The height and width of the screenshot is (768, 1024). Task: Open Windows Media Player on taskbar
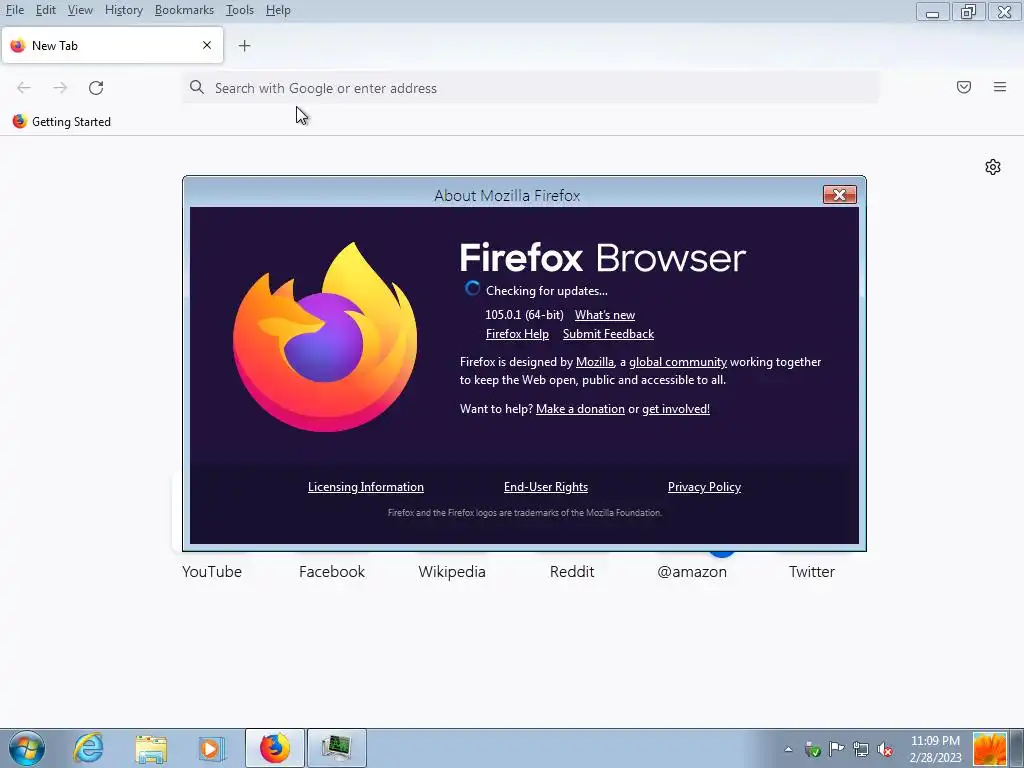[212, 749]
